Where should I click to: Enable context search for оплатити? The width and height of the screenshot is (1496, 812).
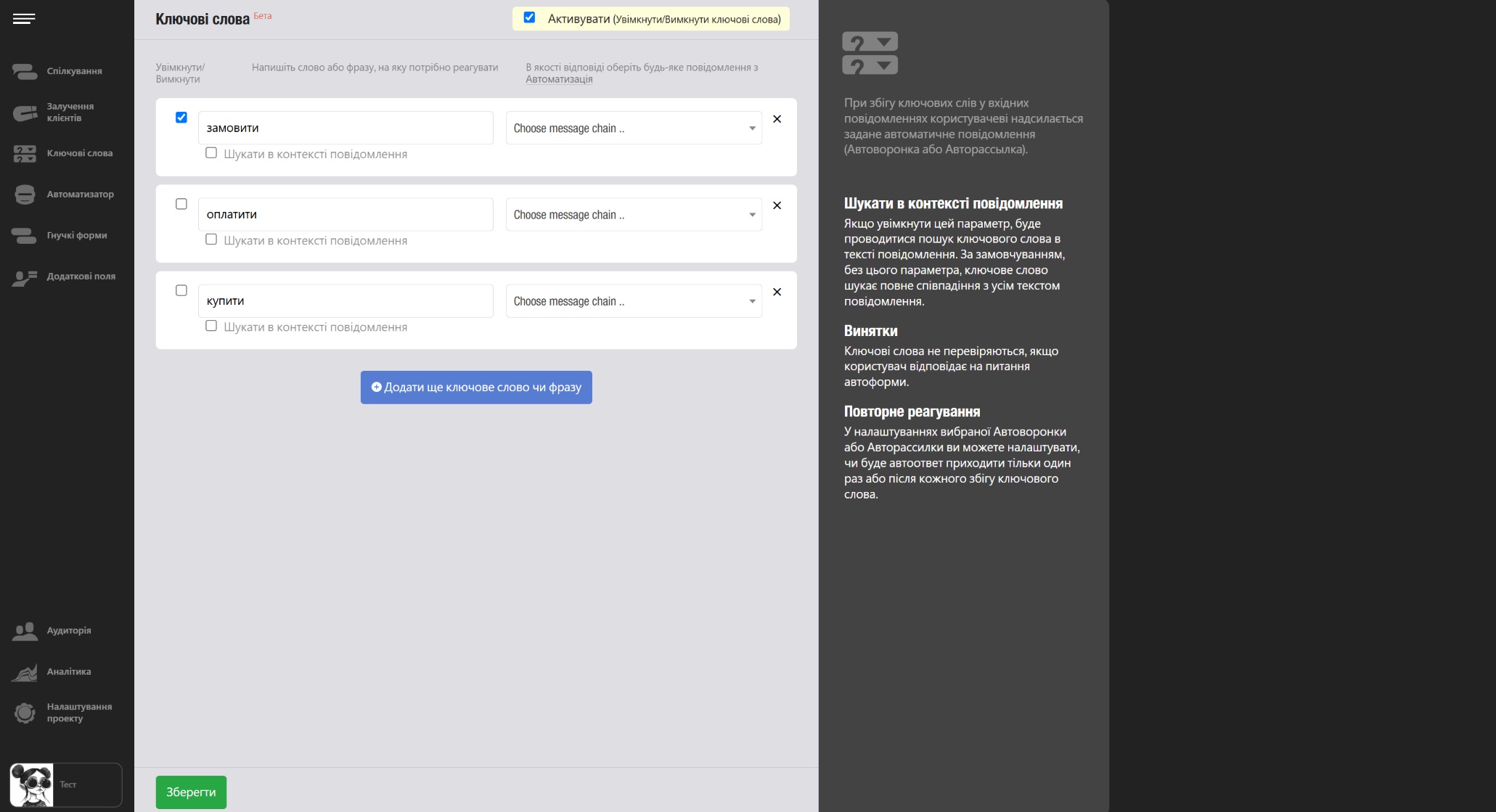click(x=211, y=239)
